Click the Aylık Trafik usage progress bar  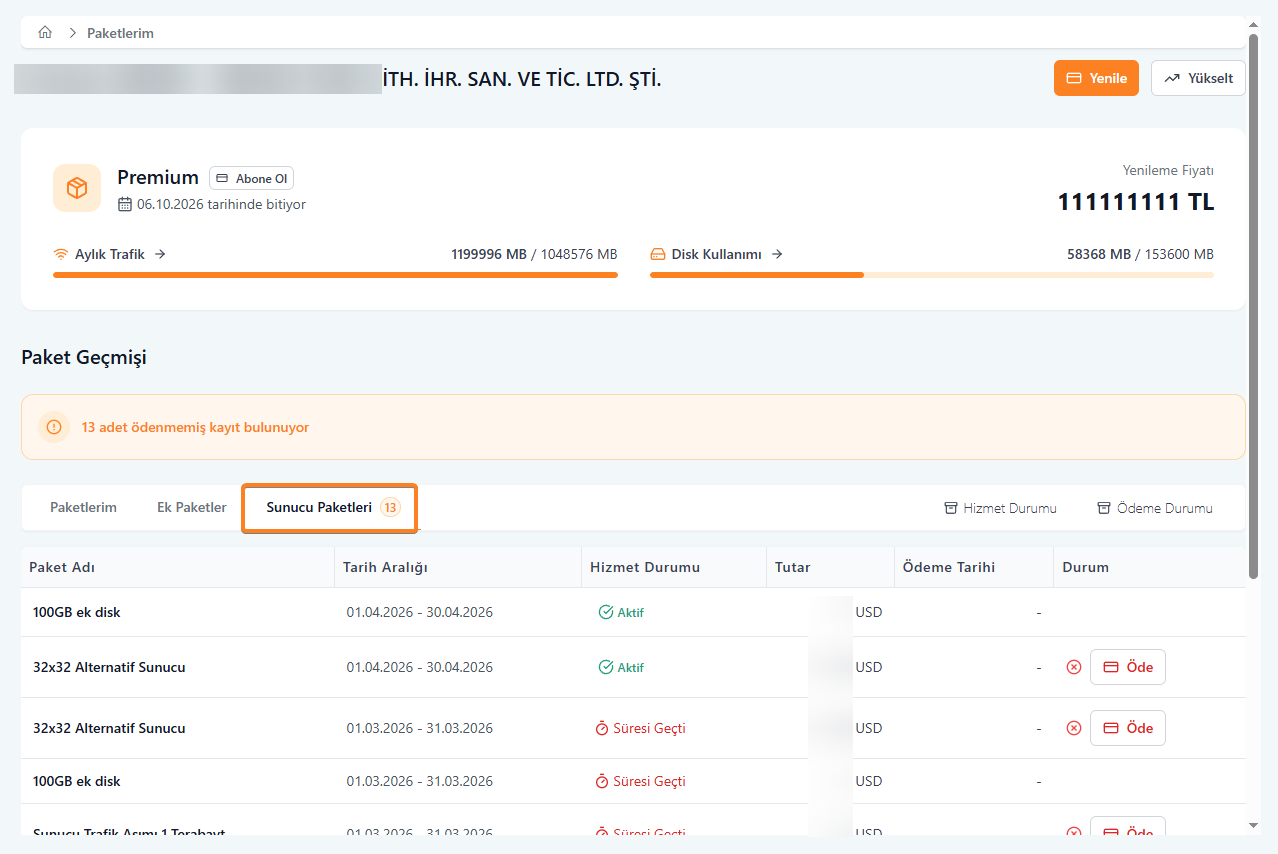(x=335, y=274)
